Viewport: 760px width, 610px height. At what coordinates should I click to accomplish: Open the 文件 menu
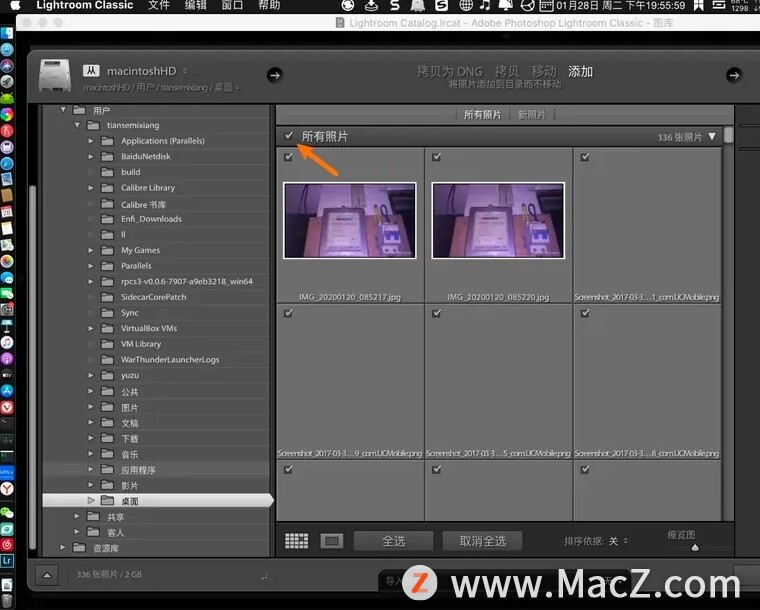coord(159,5)
